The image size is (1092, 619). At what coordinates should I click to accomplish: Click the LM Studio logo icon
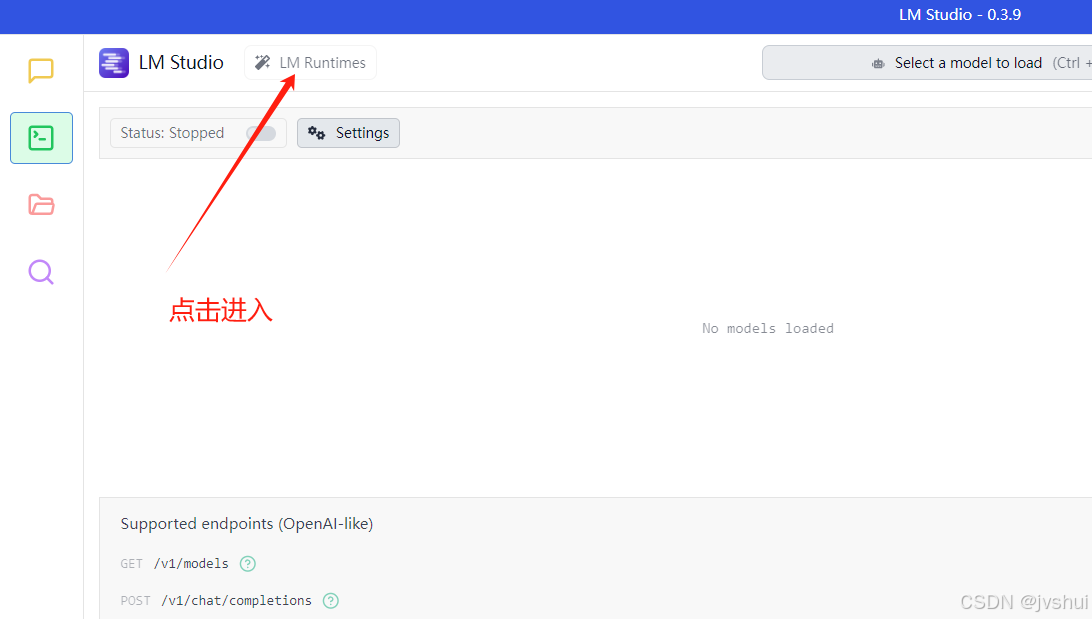(114, 63)
